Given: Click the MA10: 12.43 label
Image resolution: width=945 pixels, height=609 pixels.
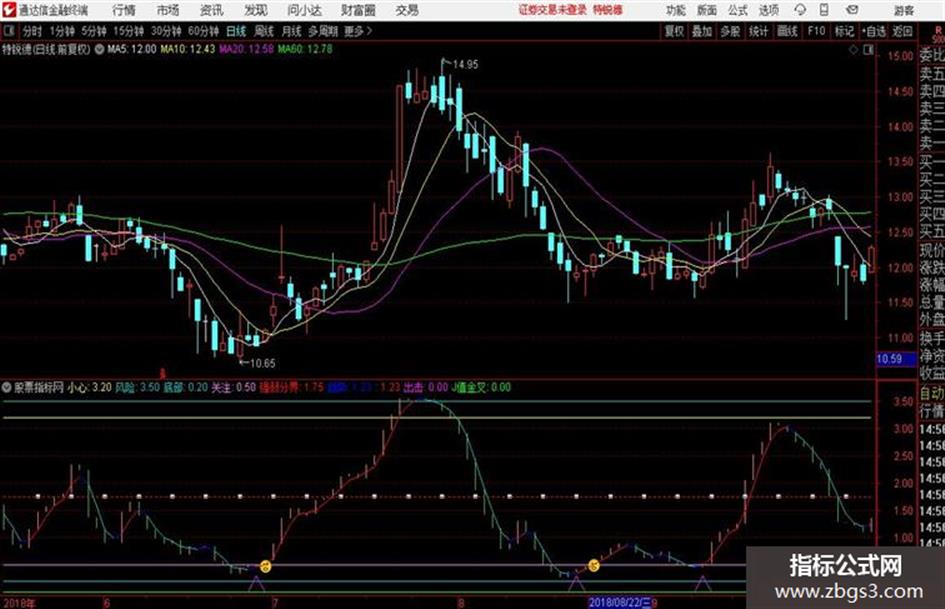Looking at the screenshot, I should click(x=187, y=49).
